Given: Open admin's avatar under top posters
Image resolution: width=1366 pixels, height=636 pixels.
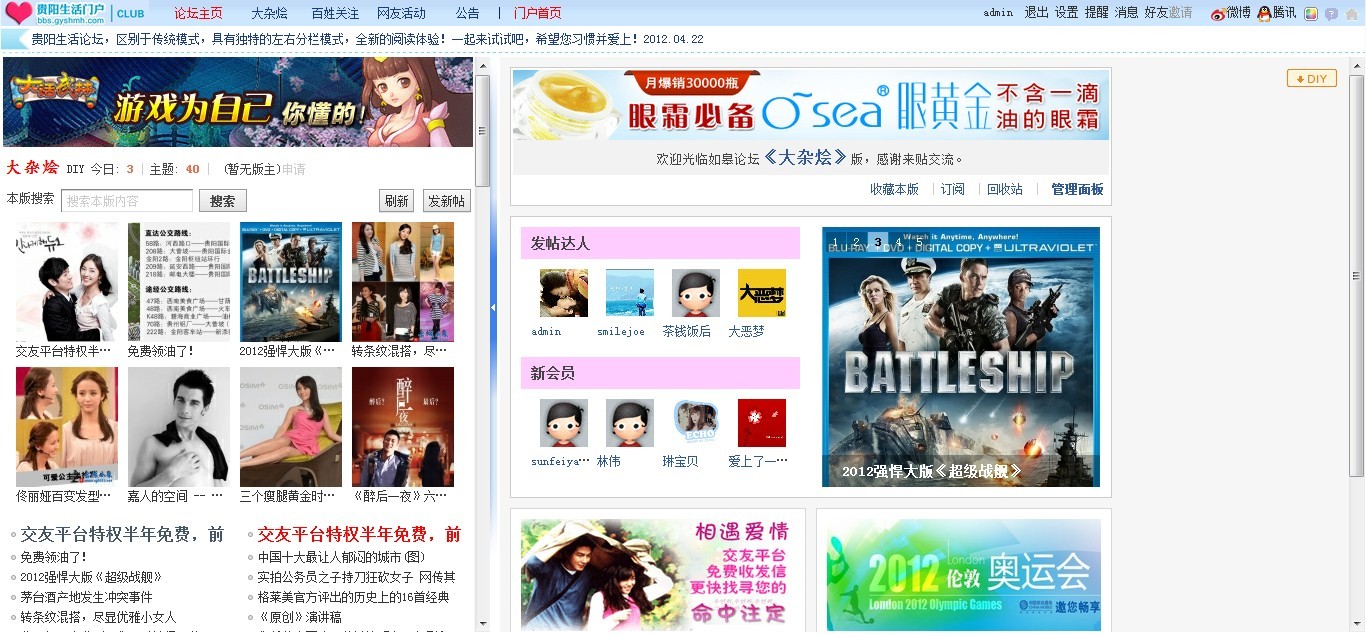Looking at the screenshot, I should (x=564, y=293).
